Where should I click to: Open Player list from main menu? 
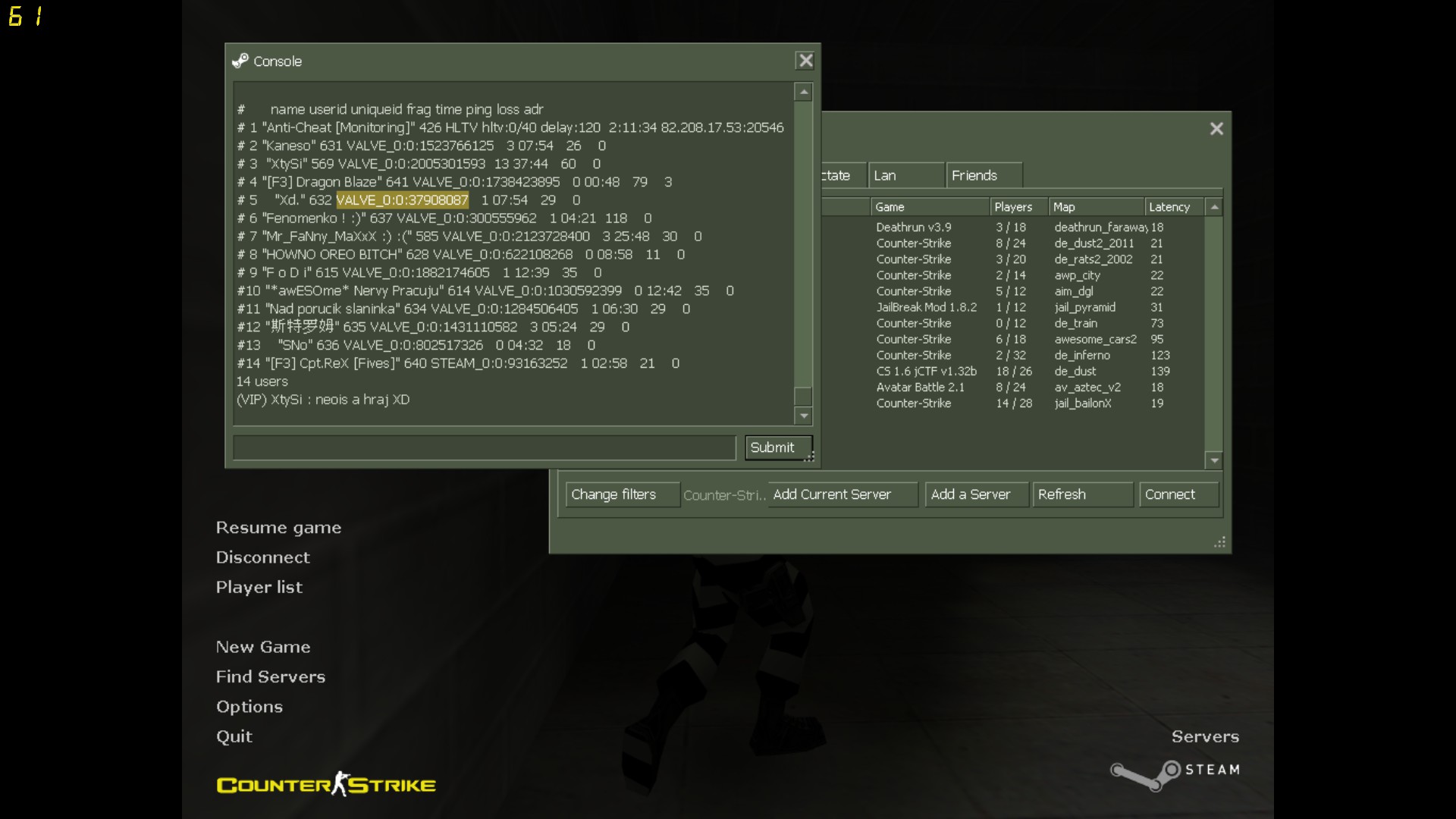pos(259,587)
